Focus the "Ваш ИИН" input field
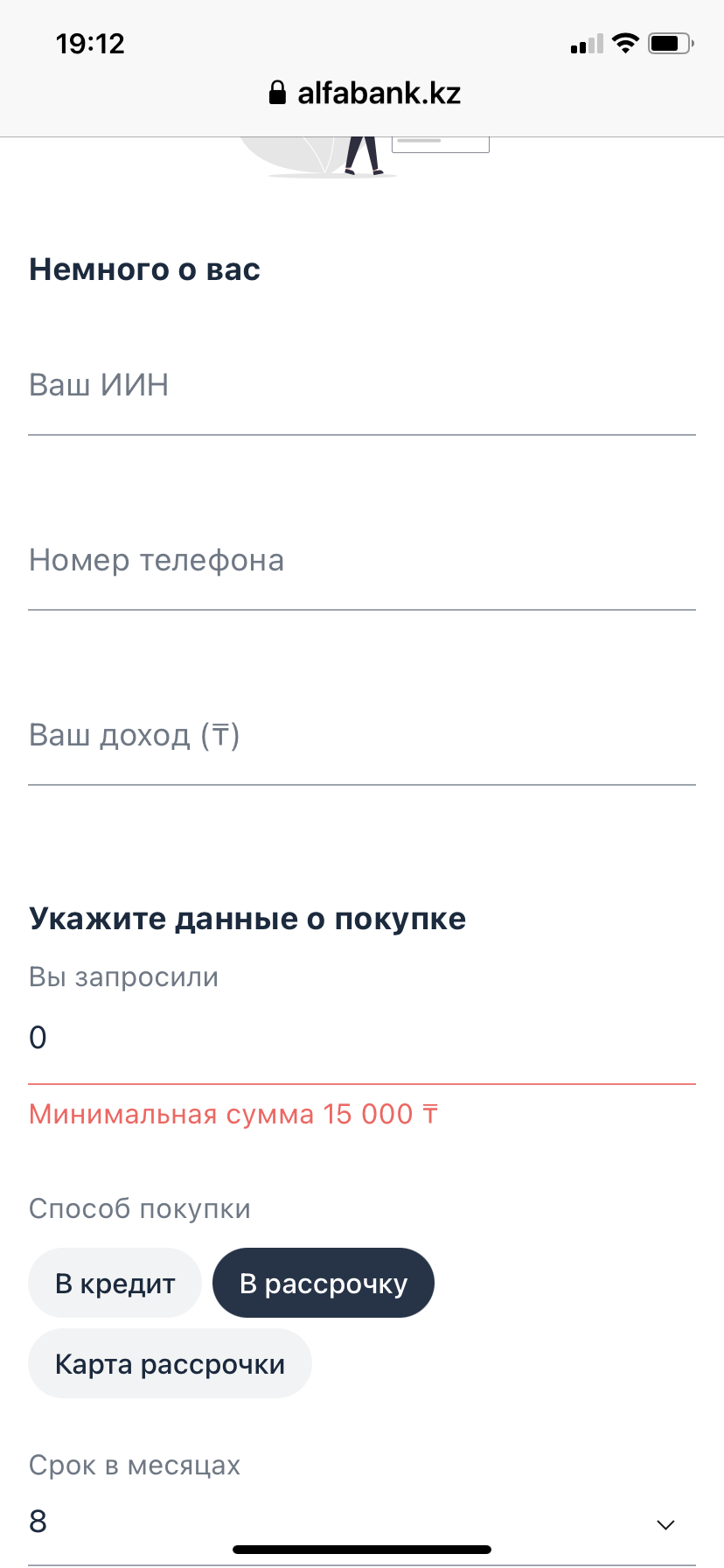Image resolution: width=724 pixels, height=1568 pixels. click(x=362, y=386)
